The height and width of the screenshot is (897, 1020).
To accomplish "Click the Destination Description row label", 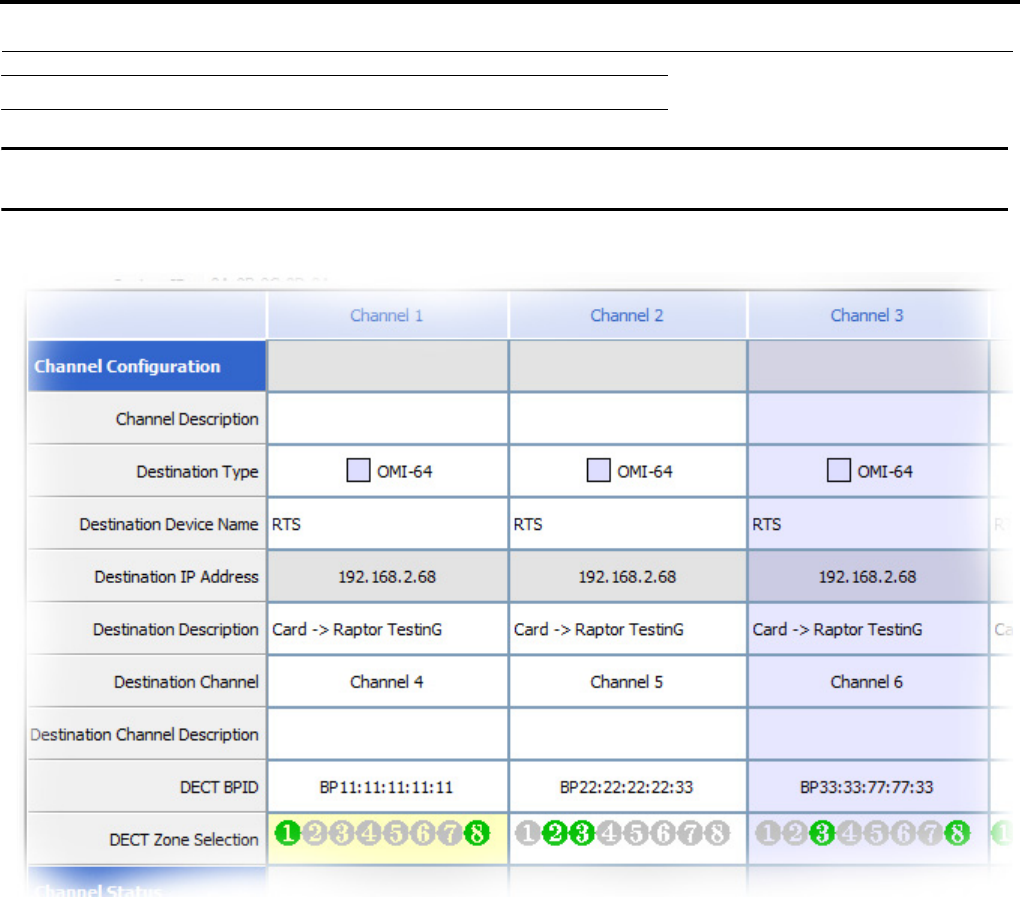I will tap(176, 630).
